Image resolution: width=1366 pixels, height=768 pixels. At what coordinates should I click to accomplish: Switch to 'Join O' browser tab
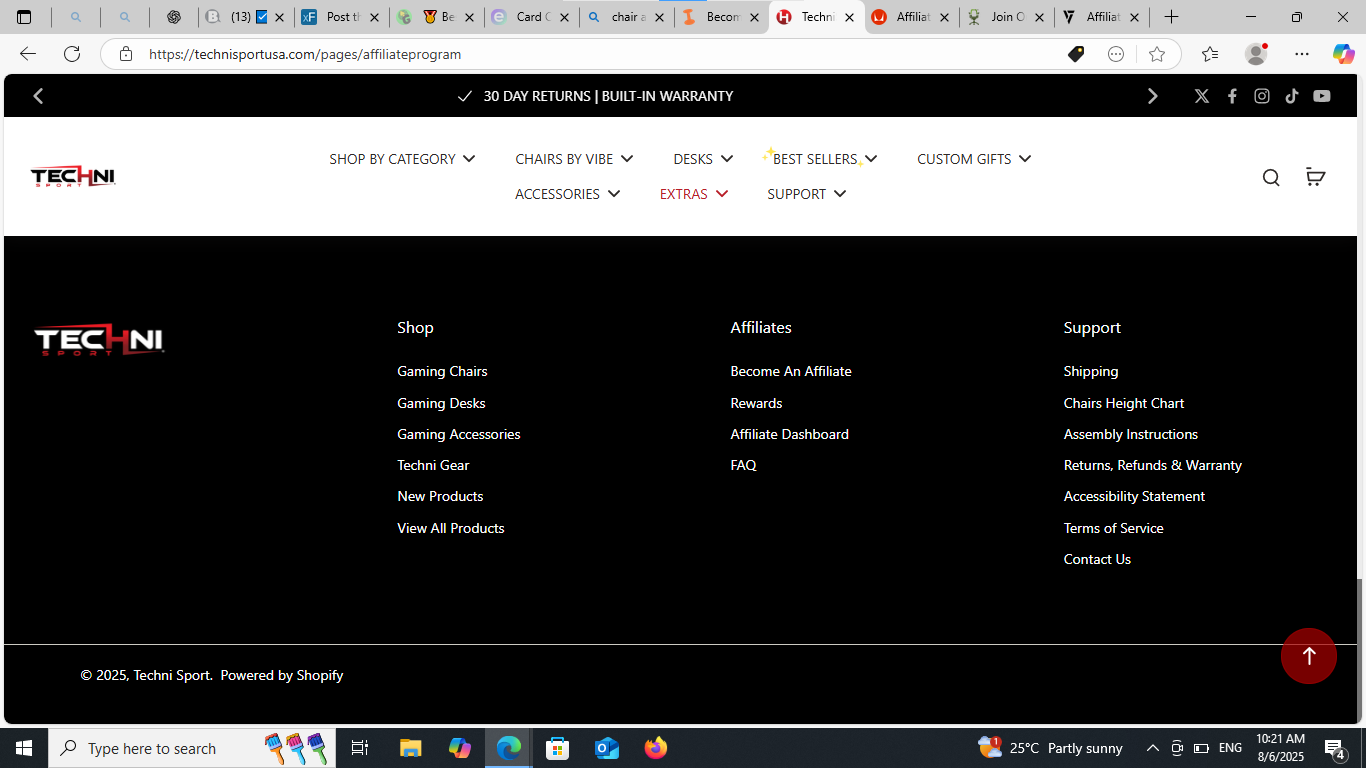[1006, 17]
